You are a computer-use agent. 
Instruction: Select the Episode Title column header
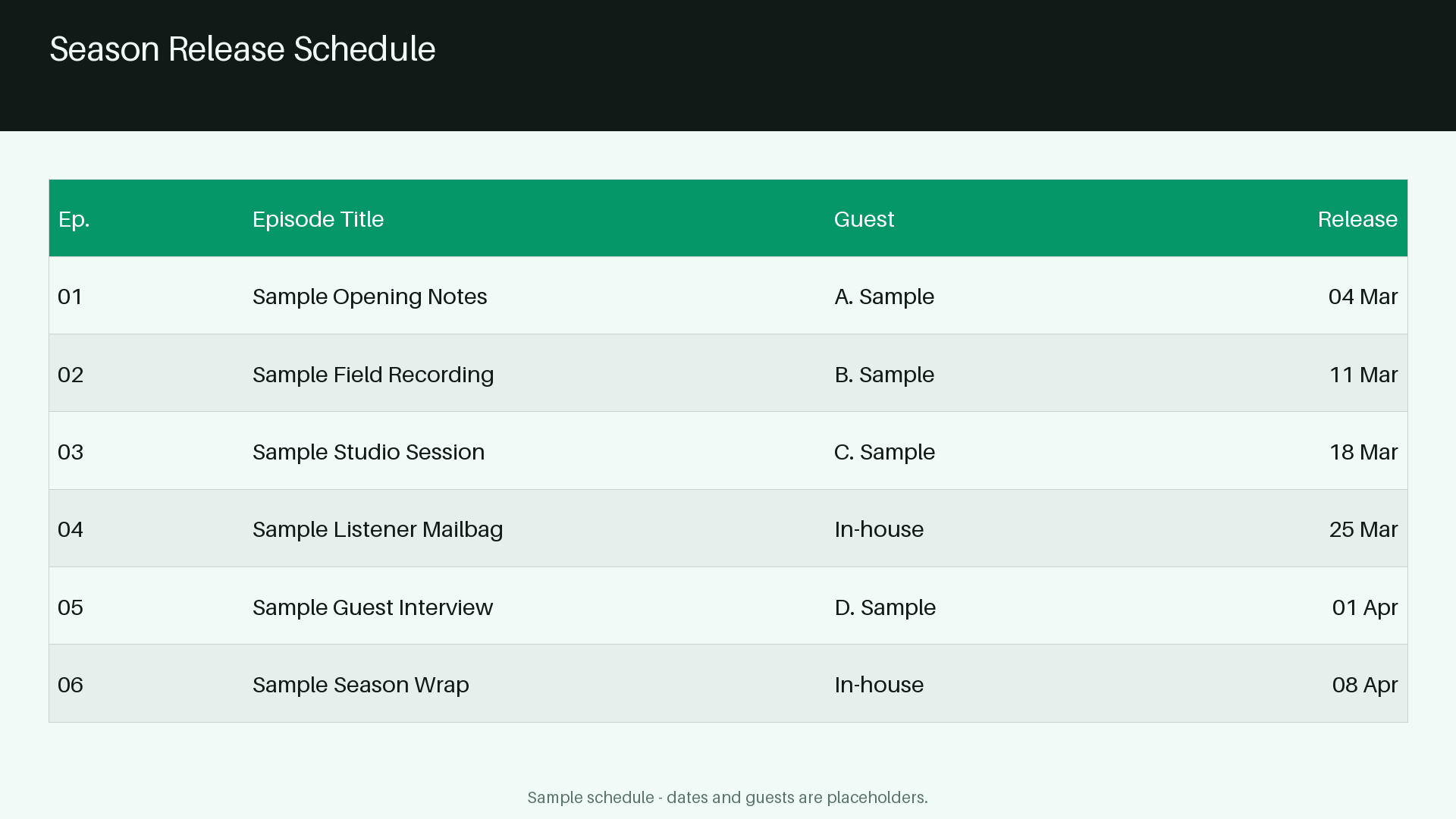tap(318, 219)
